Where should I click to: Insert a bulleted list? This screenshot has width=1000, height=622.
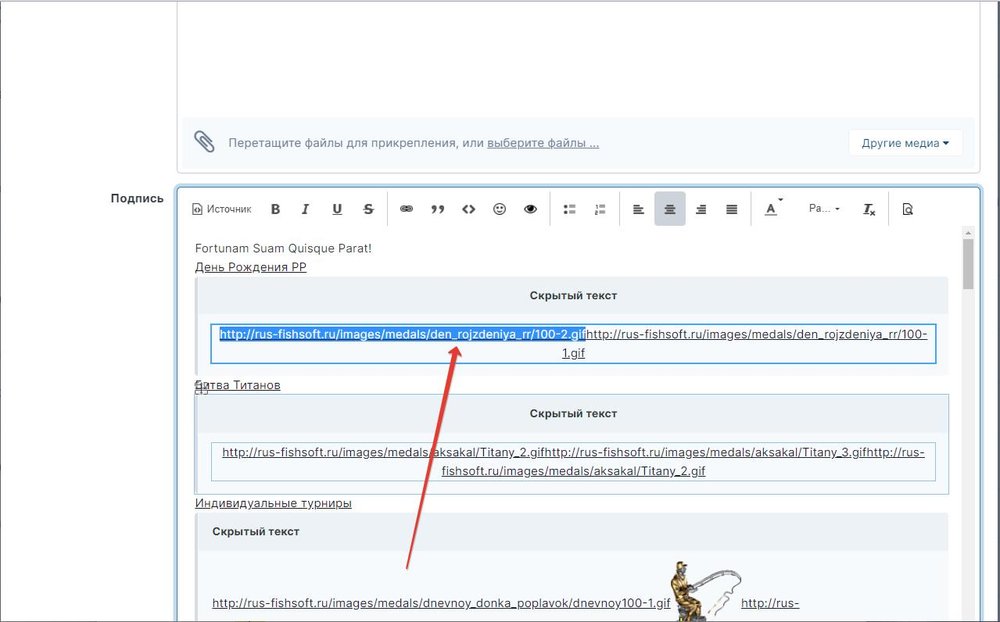tap(570, 209)
